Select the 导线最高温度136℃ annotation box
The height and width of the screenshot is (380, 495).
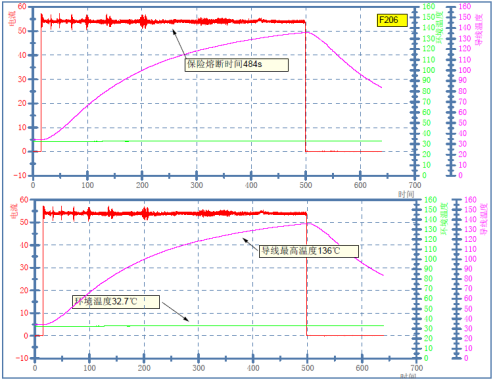click(309, 251)
